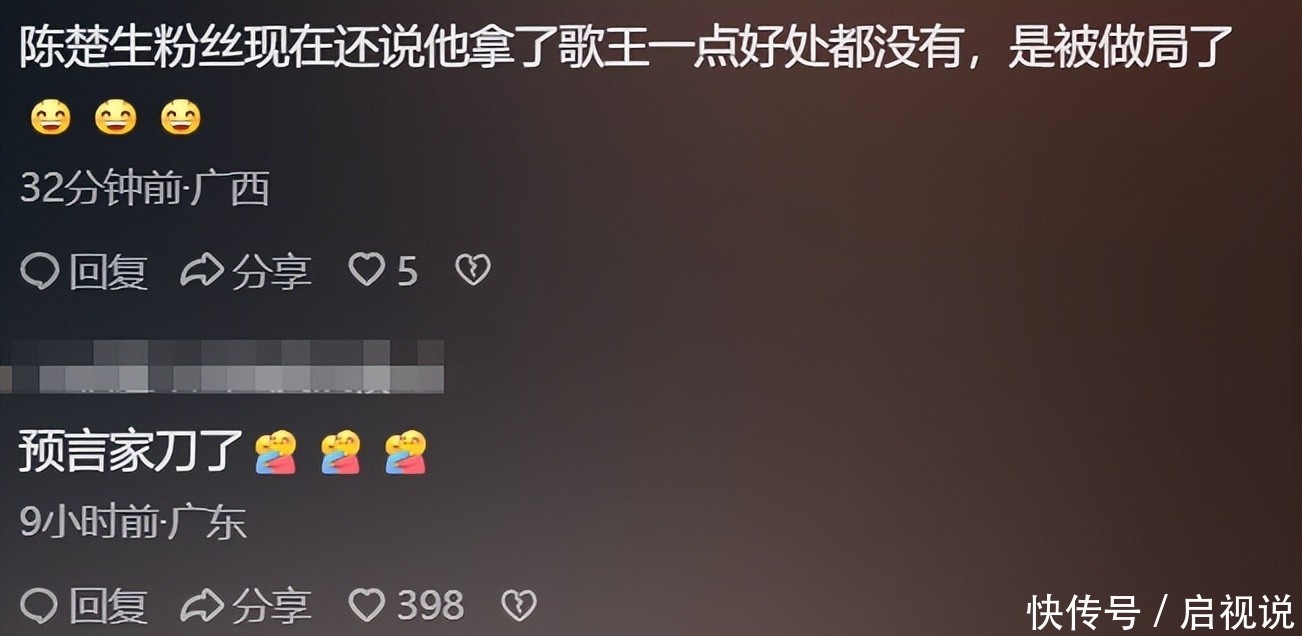The width and height of the screenshot is (1302, 636).
Task: Click the 快传号 / 启视说 watermark
Action: tap(1161, 610)
